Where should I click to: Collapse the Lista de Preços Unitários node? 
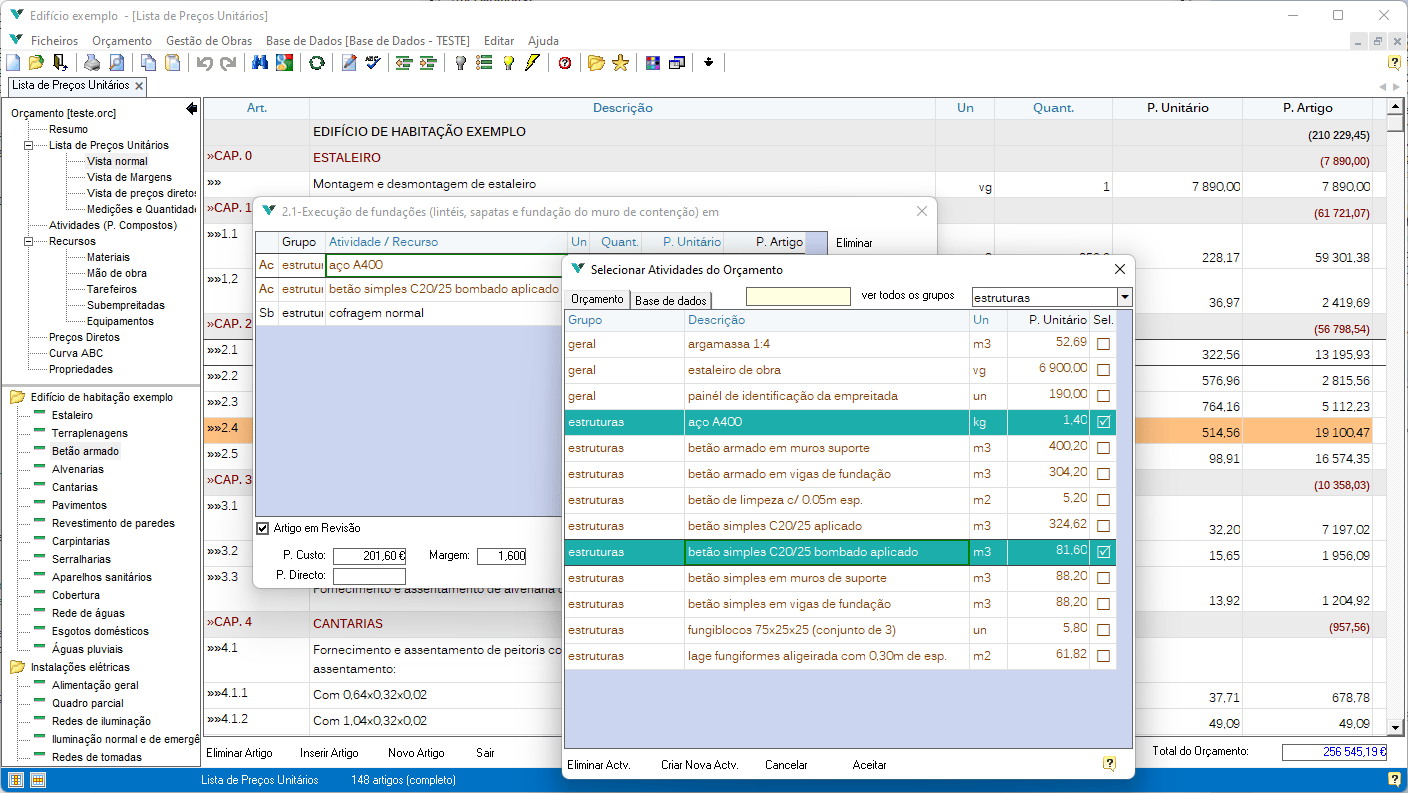28,145
